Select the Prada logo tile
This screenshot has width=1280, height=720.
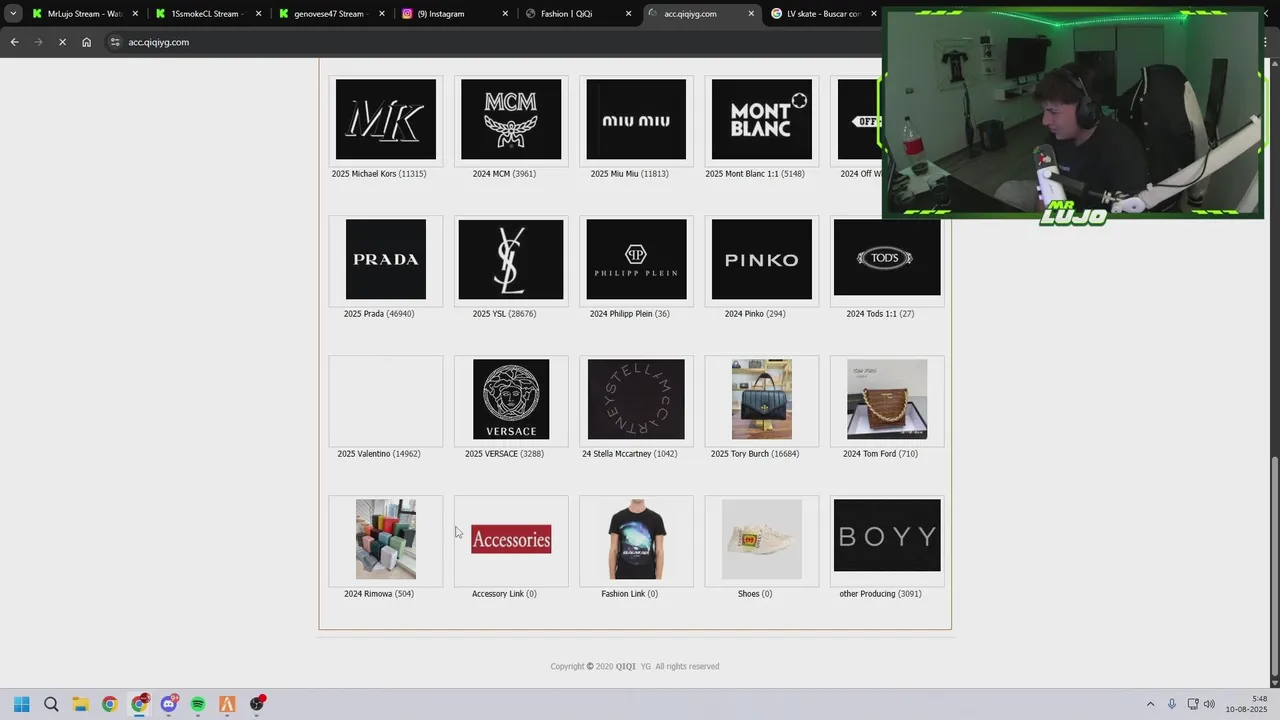pos(386,259)
